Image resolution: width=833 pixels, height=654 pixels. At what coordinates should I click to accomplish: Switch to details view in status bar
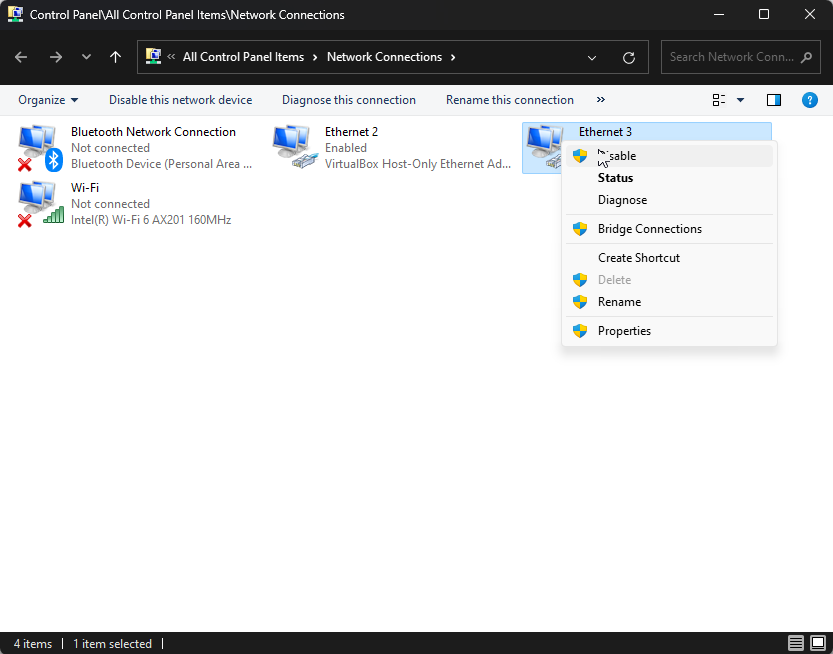796,643
